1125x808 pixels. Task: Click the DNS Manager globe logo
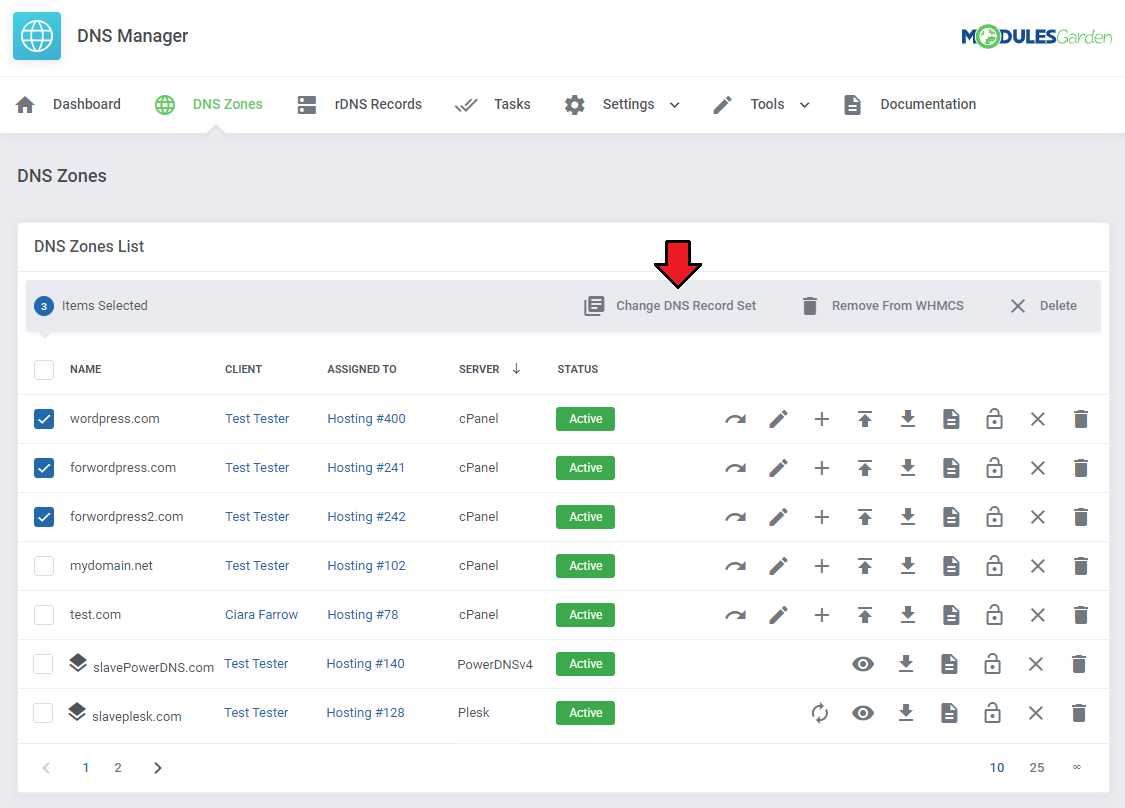click(x=37, y=36)
